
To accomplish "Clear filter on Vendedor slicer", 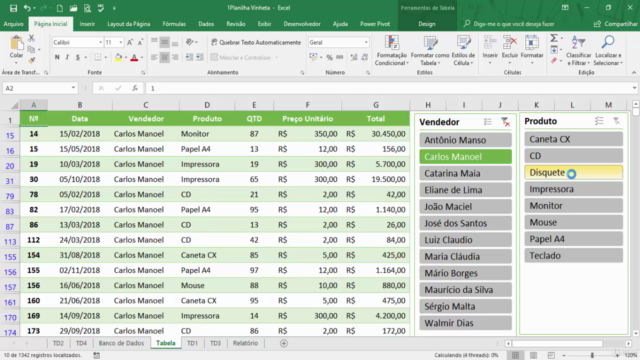I will tap(505, 122).
